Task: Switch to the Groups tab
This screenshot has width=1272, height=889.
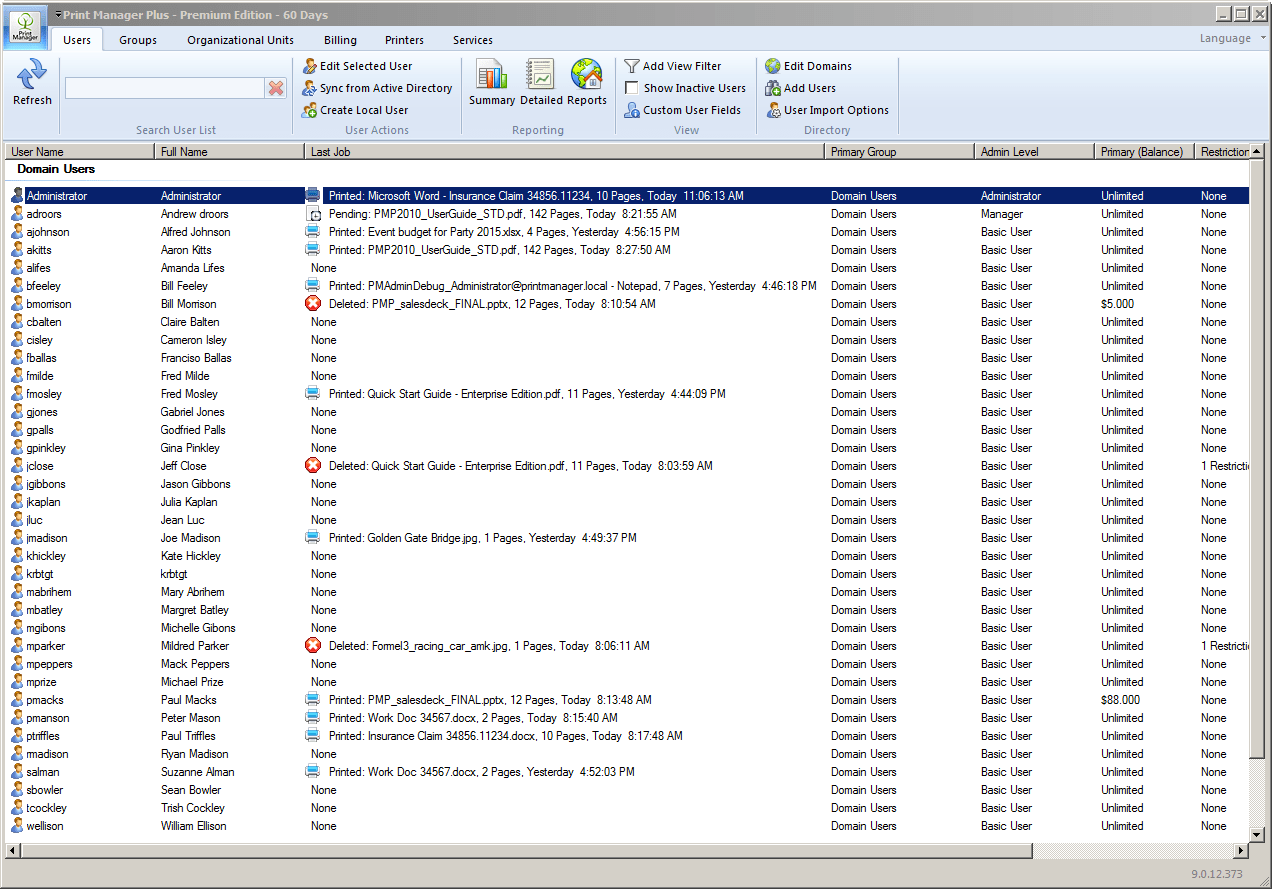Action: pyautogui.click(x=138, y=40)
